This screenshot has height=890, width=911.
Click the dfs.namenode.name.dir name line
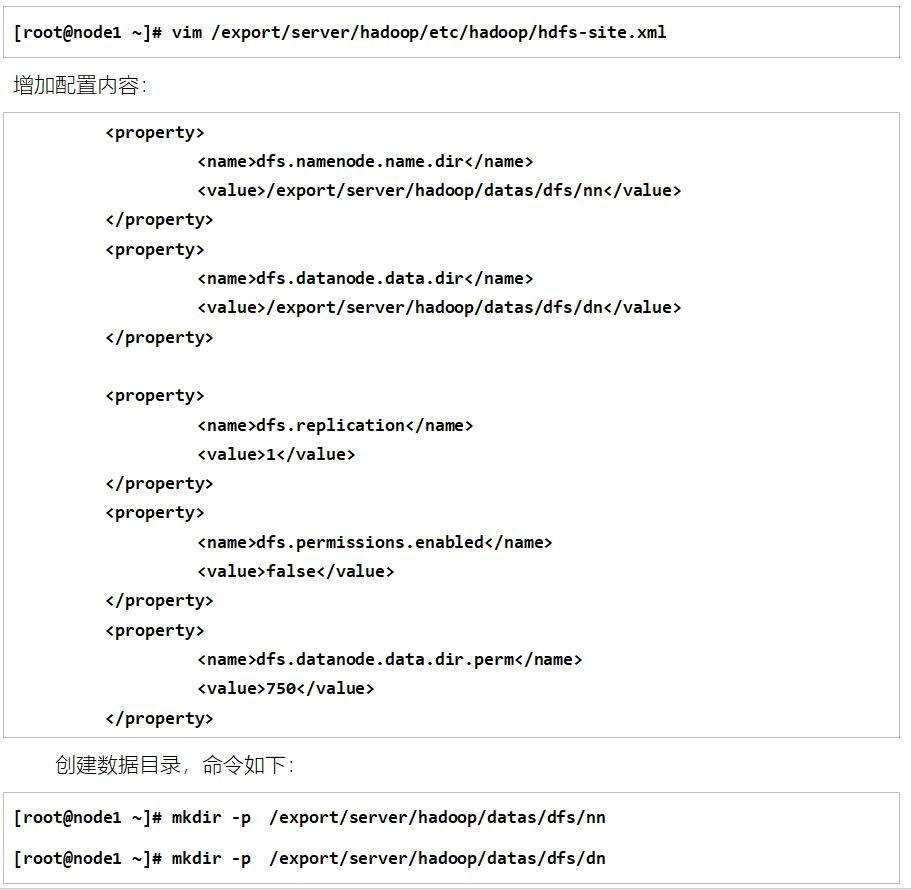[365, 162]
